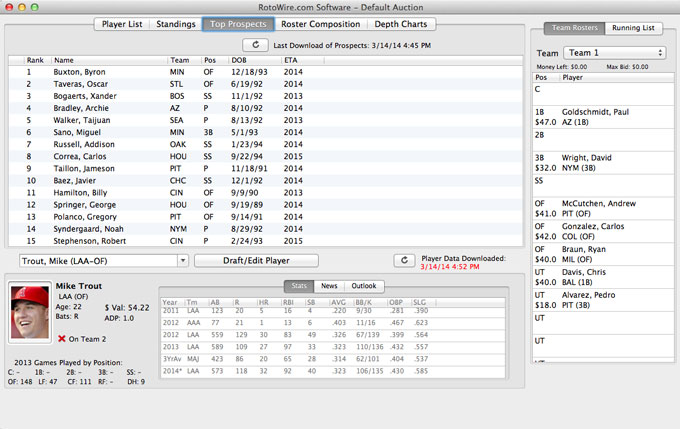
Task: Open the Player List tab
Action: coord(122,24)
